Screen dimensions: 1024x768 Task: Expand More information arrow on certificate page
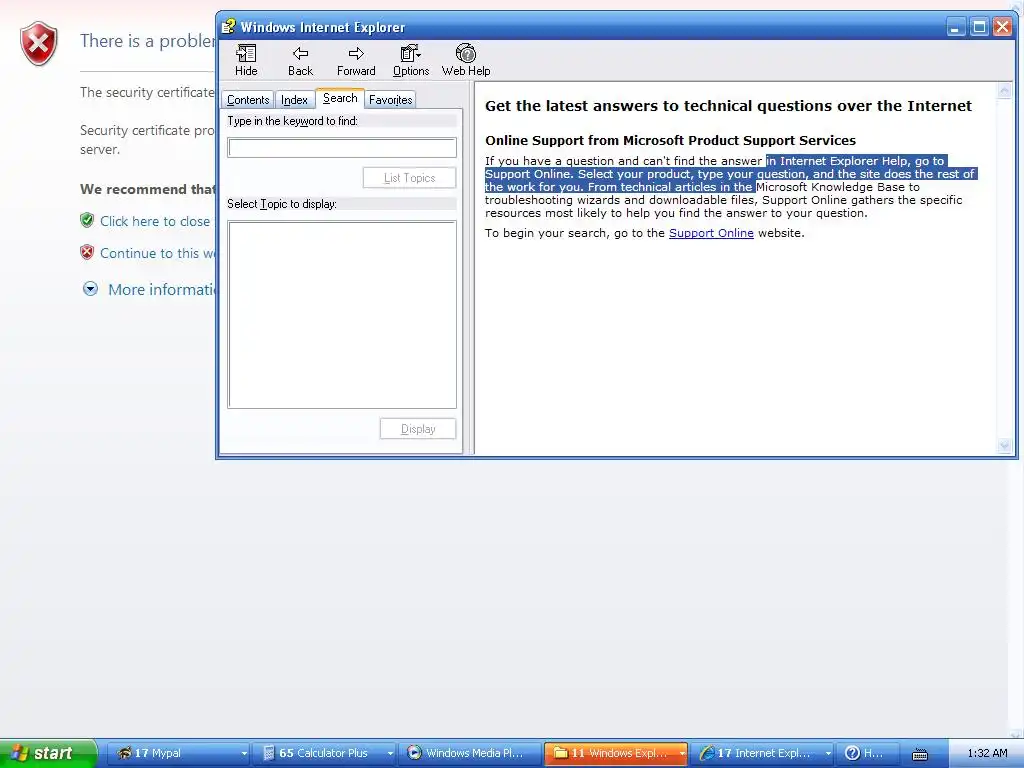[90, 289]
